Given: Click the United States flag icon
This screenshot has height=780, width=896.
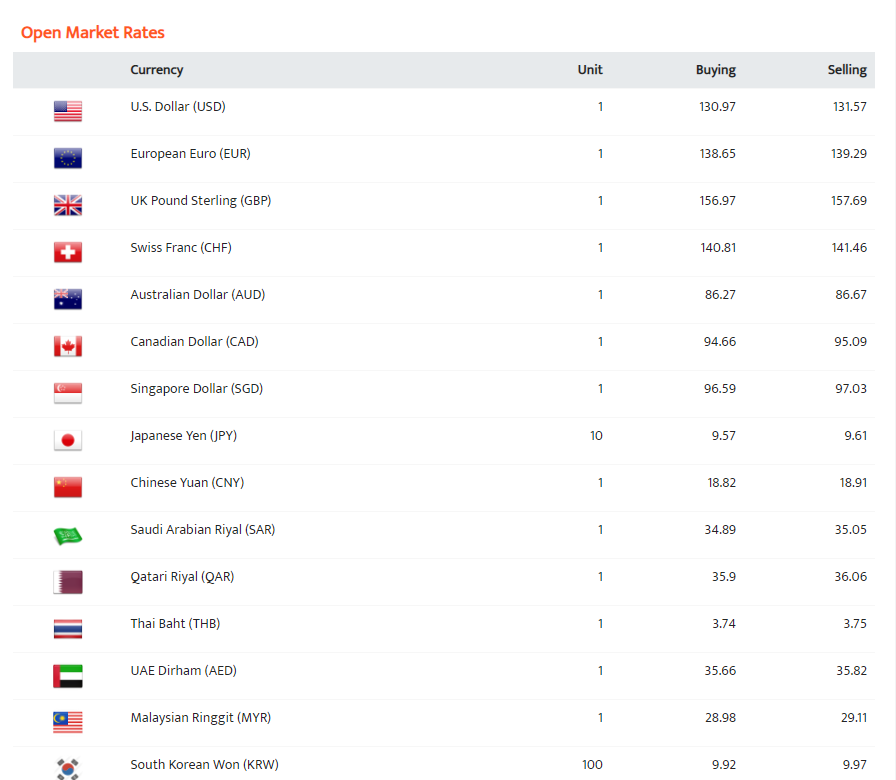Looking at the screenshot, I should point(68,111).
